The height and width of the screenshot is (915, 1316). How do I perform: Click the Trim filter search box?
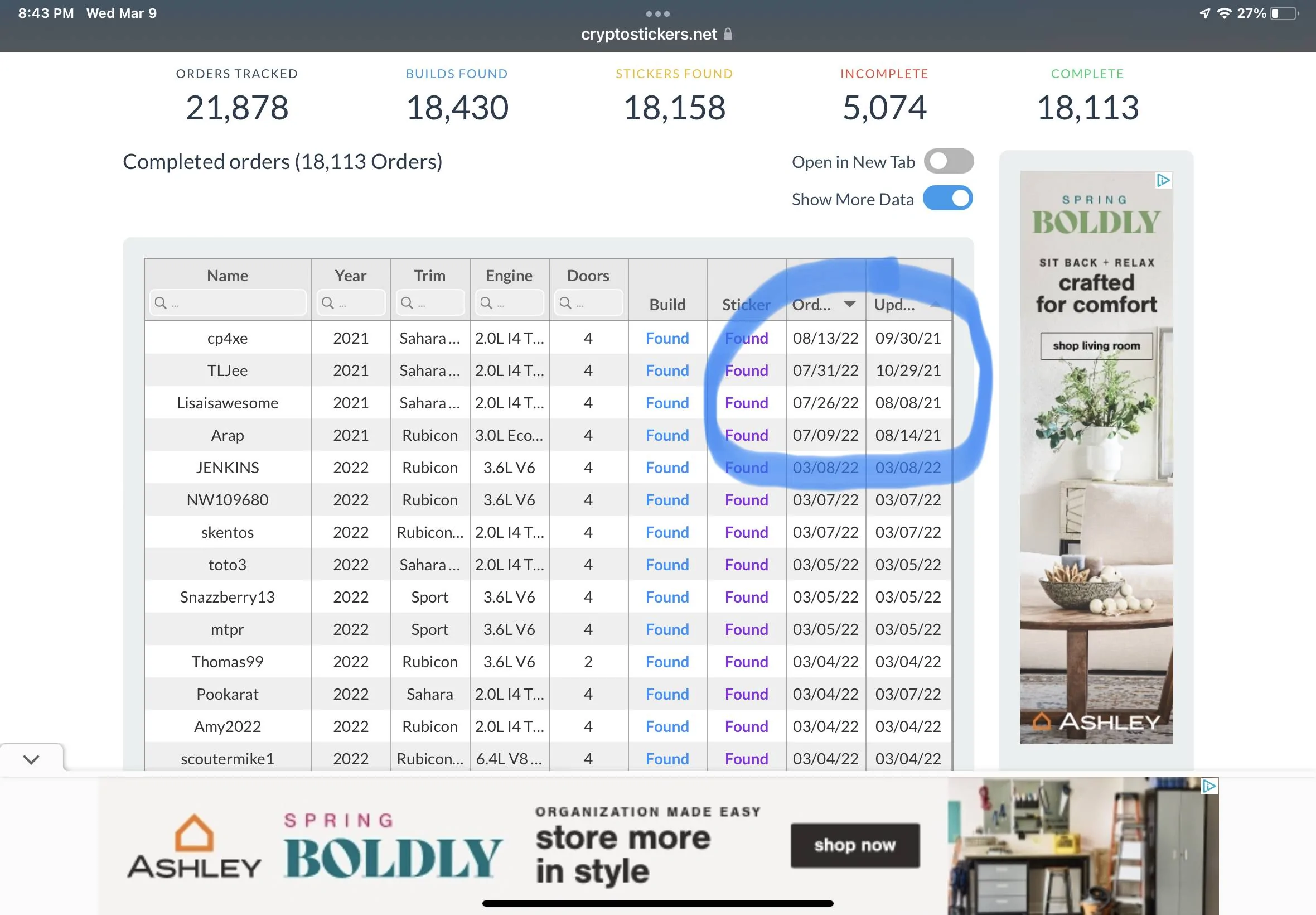tap(430, 303)
